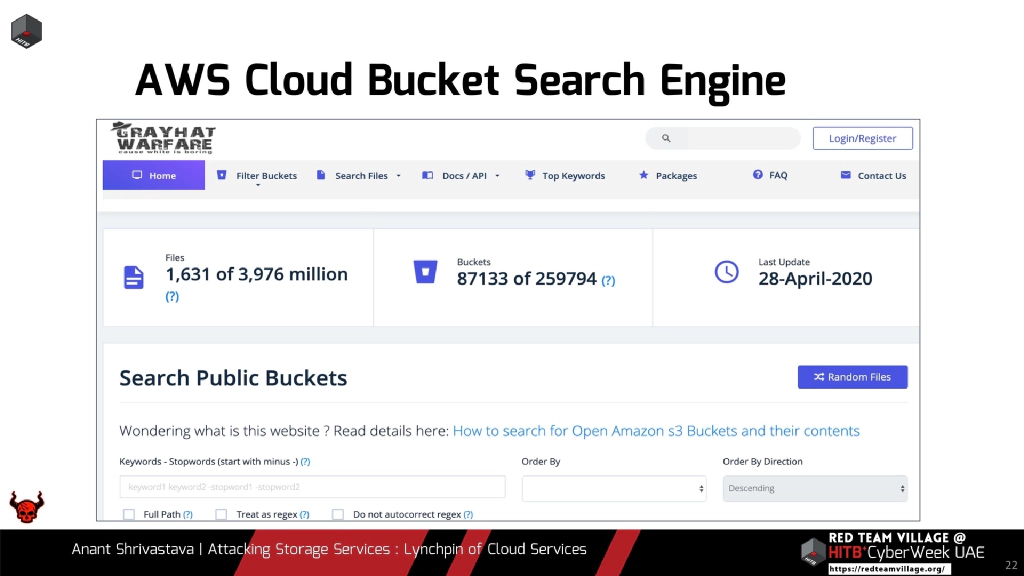Viewport: 1024px width, 576px height.
Task: Click the Keywords input field
Action: coord(312,487)
